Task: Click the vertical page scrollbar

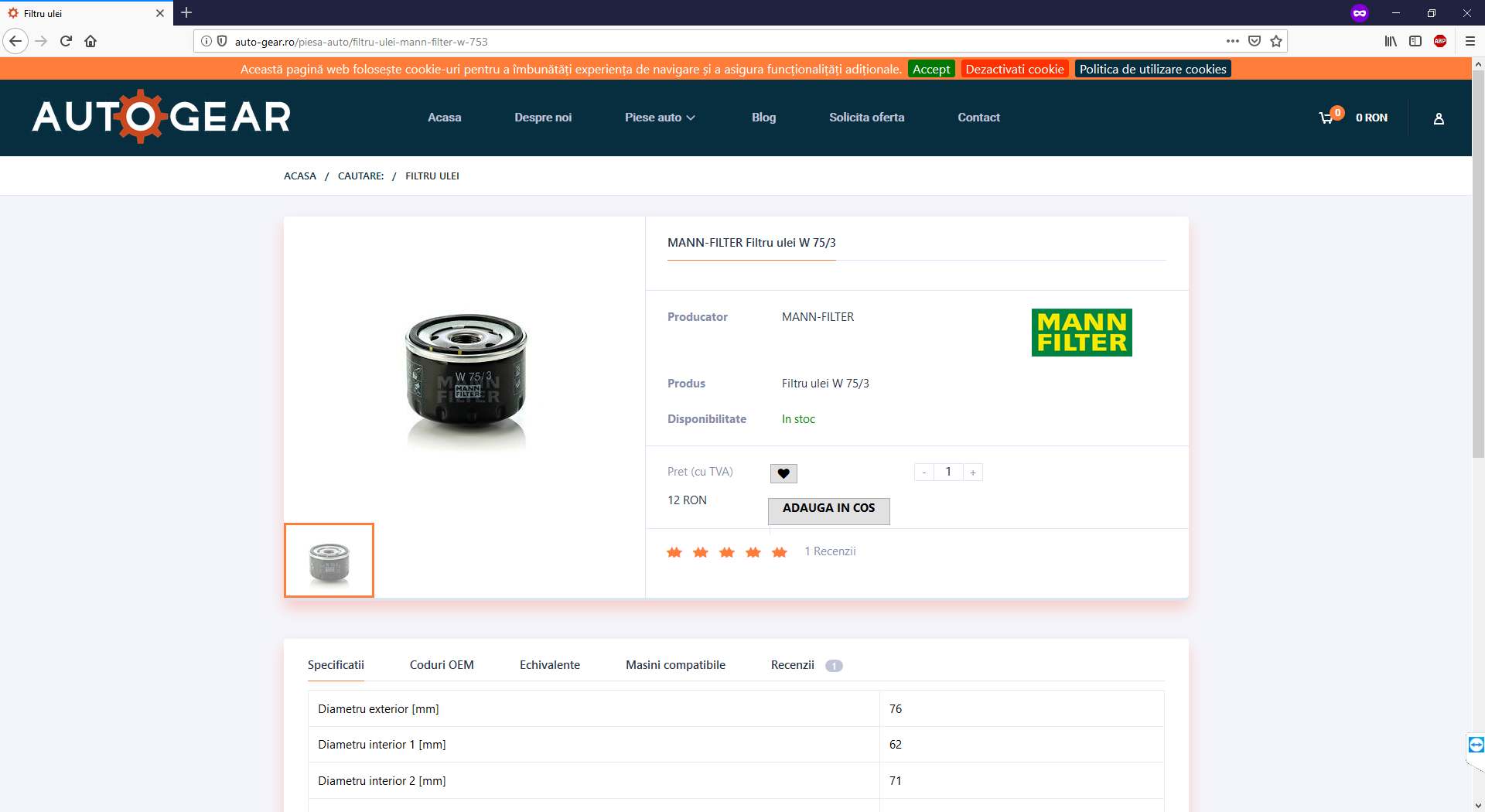Action: tap(1478, 265)
